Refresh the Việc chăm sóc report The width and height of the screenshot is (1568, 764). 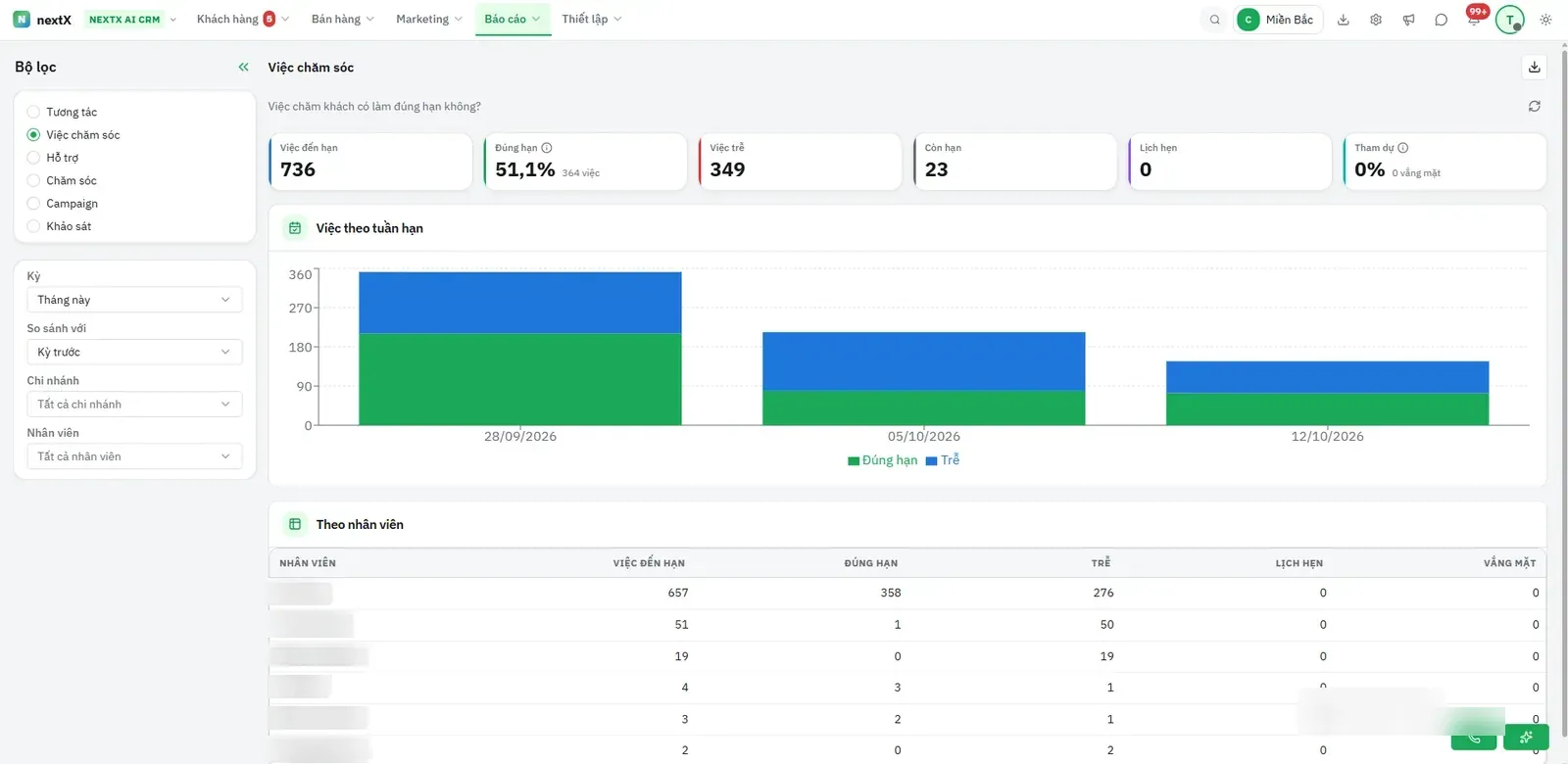click(x=1535, y=106)
